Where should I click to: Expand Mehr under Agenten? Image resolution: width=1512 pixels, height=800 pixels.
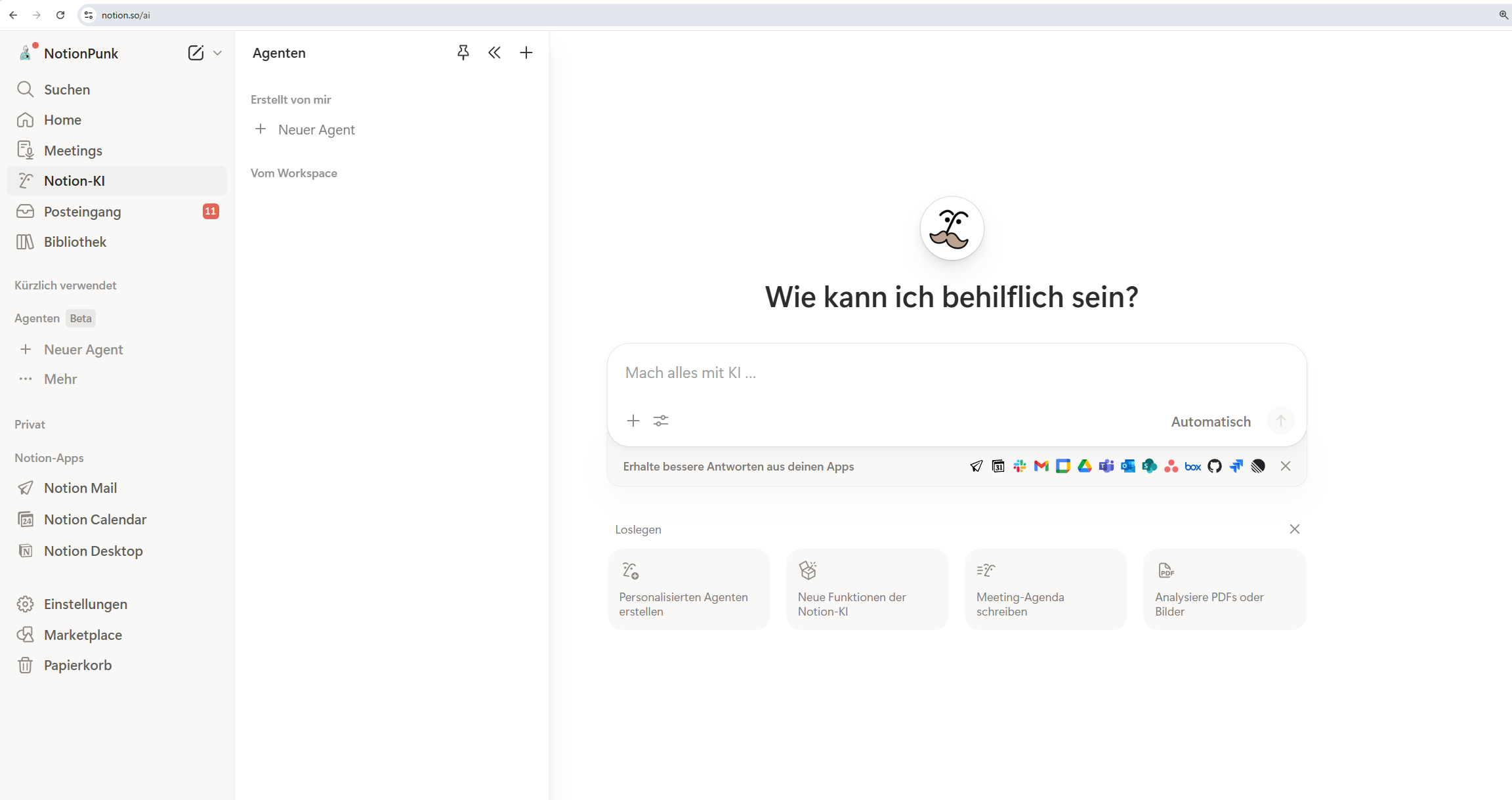[60, 379]
